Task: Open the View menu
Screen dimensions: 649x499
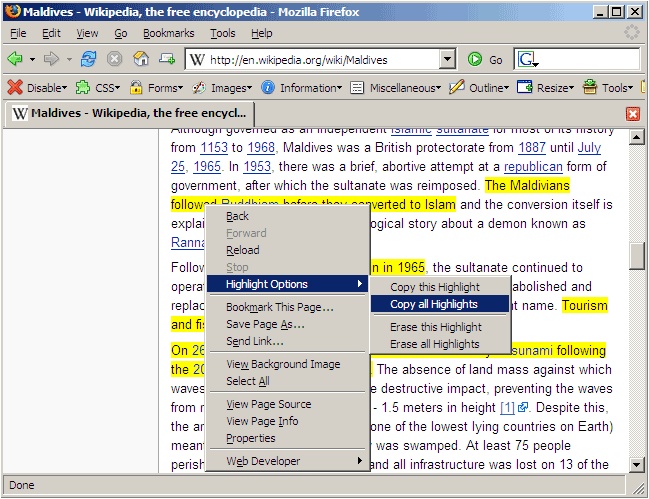Action: [x=87, y=33]
